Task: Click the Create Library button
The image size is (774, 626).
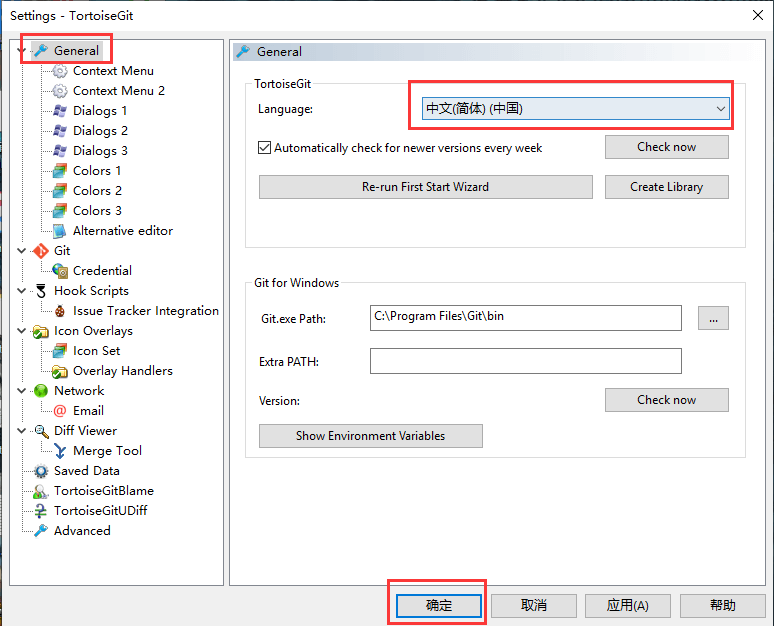Action: pos(666,187)
